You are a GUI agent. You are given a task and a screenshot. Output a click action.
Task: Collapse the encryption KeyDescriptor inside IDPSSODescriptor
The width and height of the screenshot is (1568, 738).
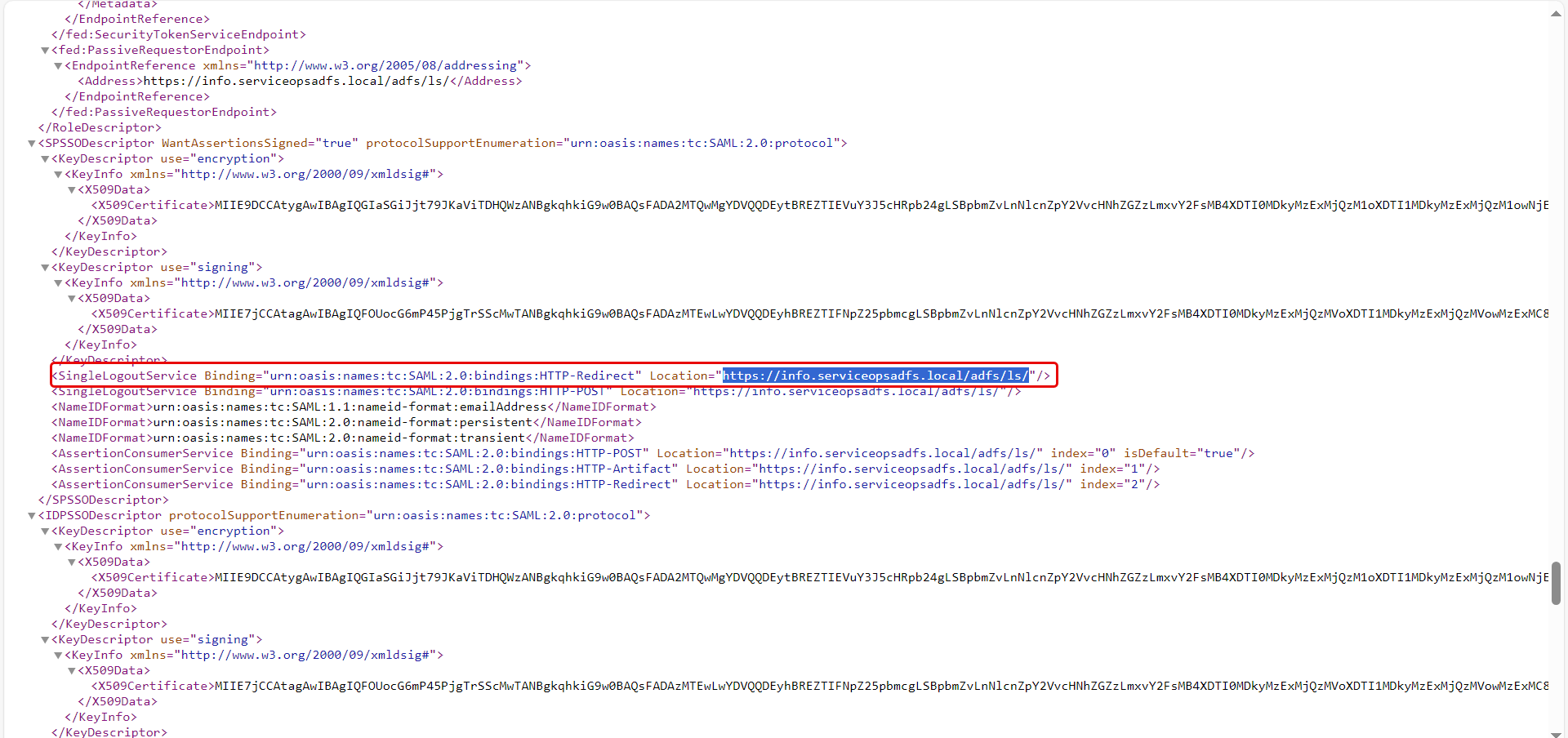44,531
